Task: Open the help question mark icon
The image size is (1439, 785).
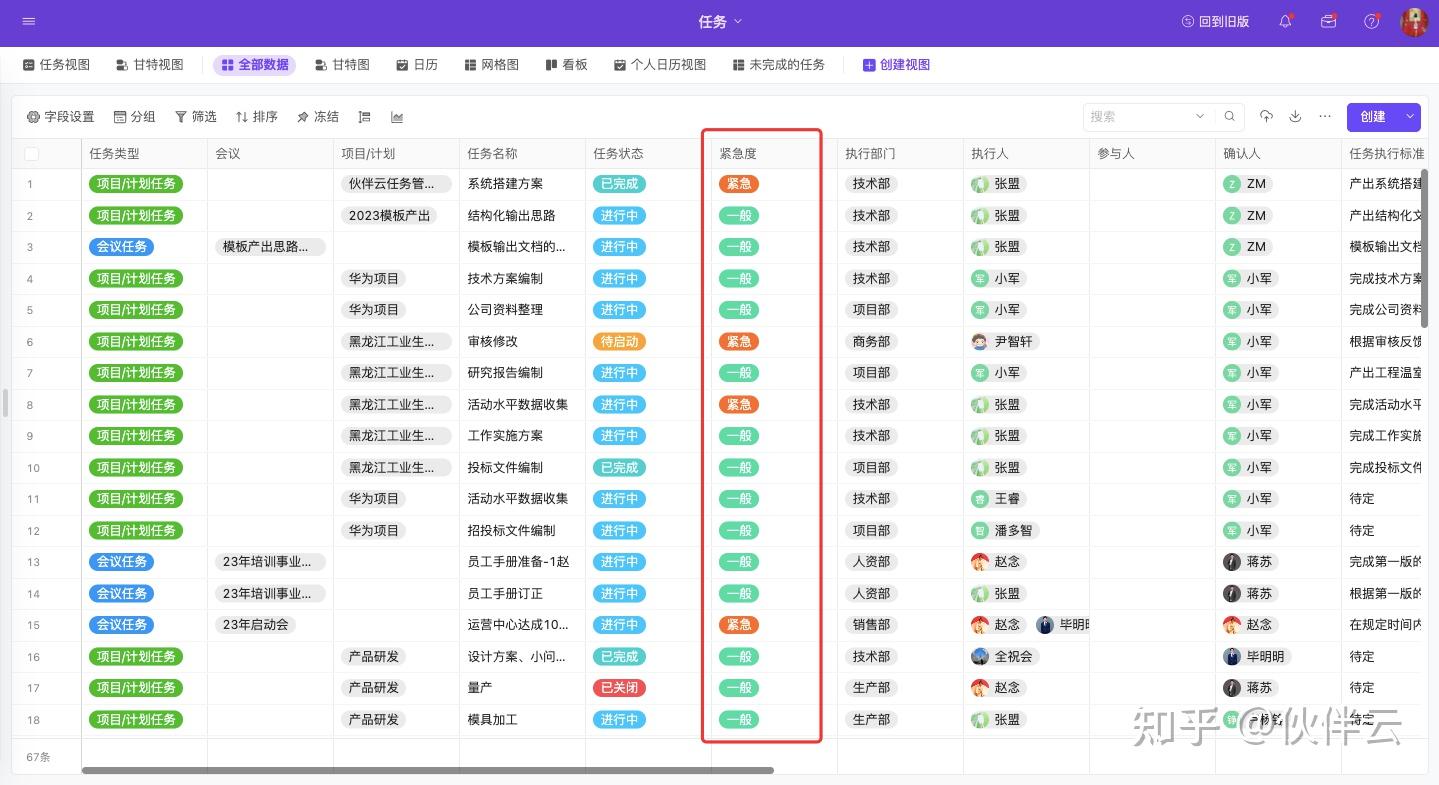Action: pos(1372,22)
